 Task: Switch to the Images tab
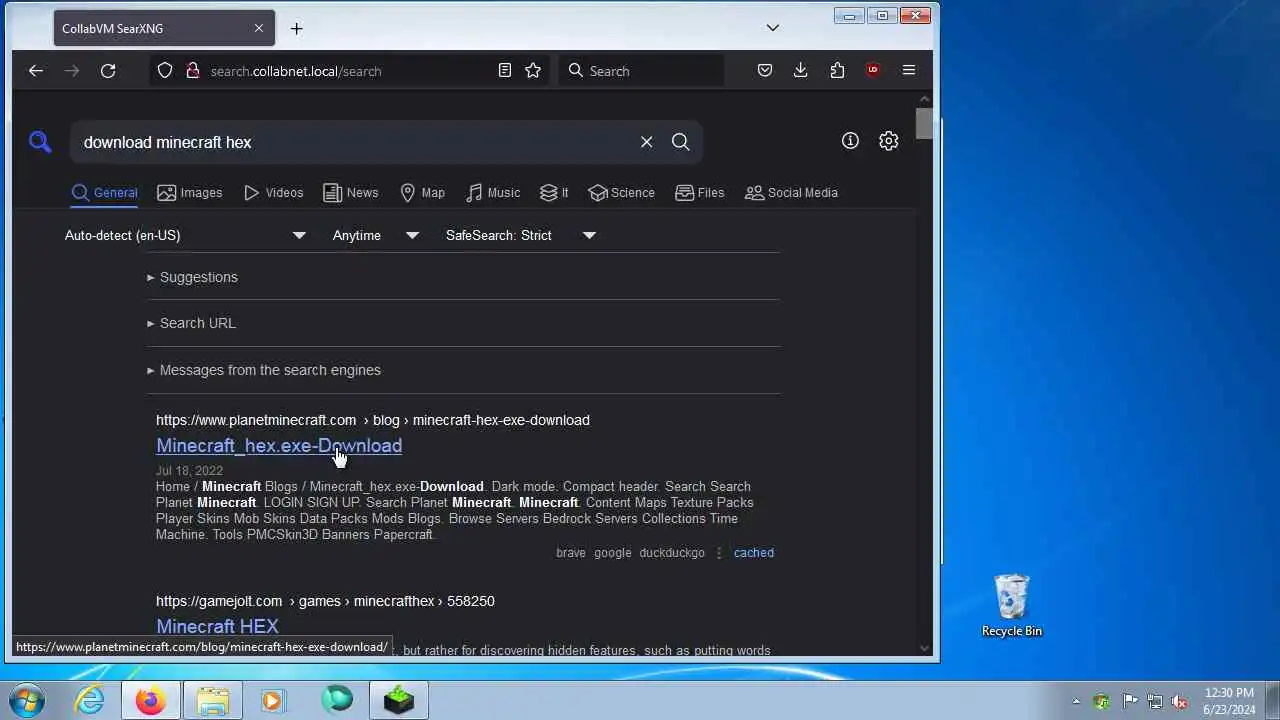pos(190,193)
